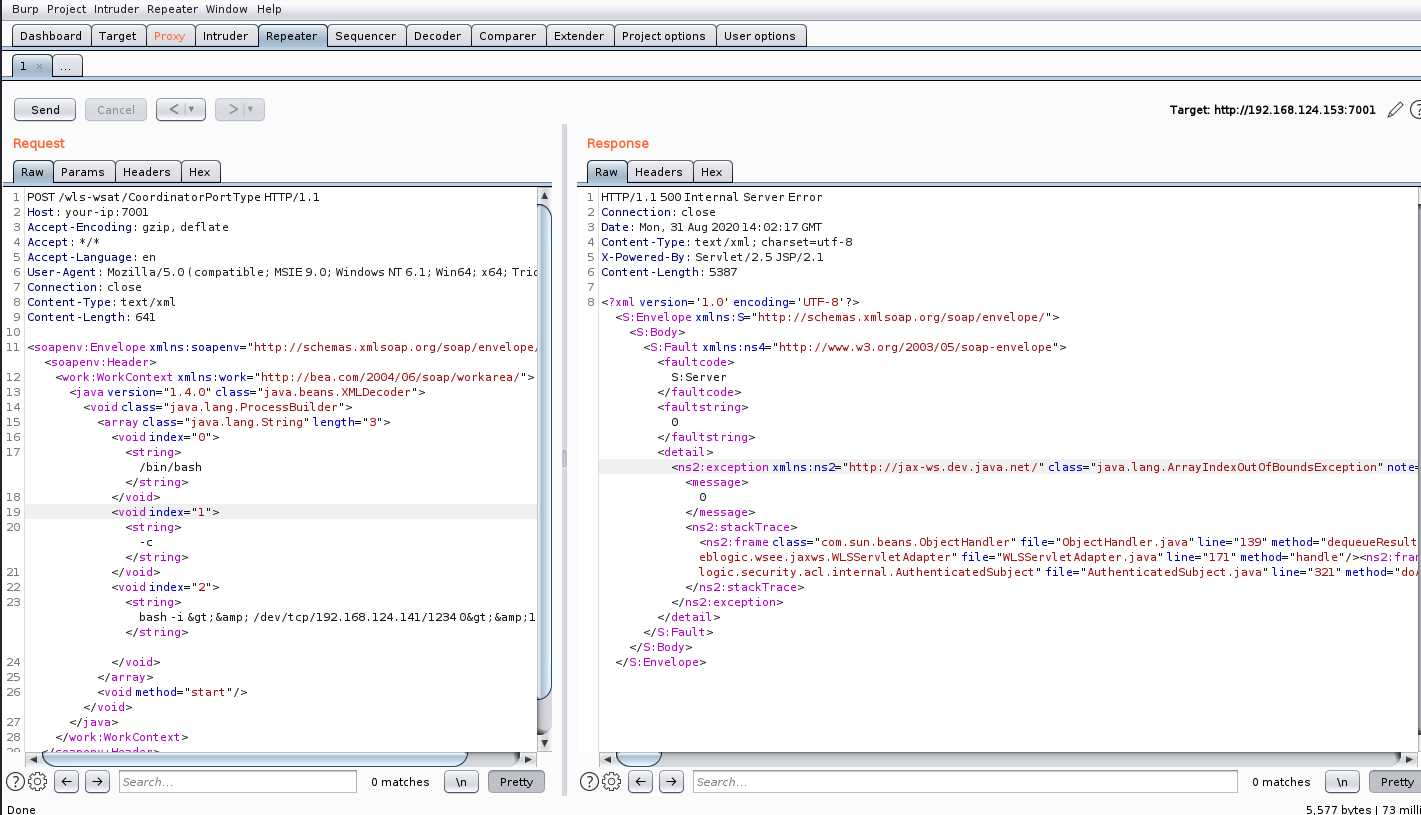Switch to the Proxy tab
The width and height of the screenshot is (1421, 815).
point(170,36)
